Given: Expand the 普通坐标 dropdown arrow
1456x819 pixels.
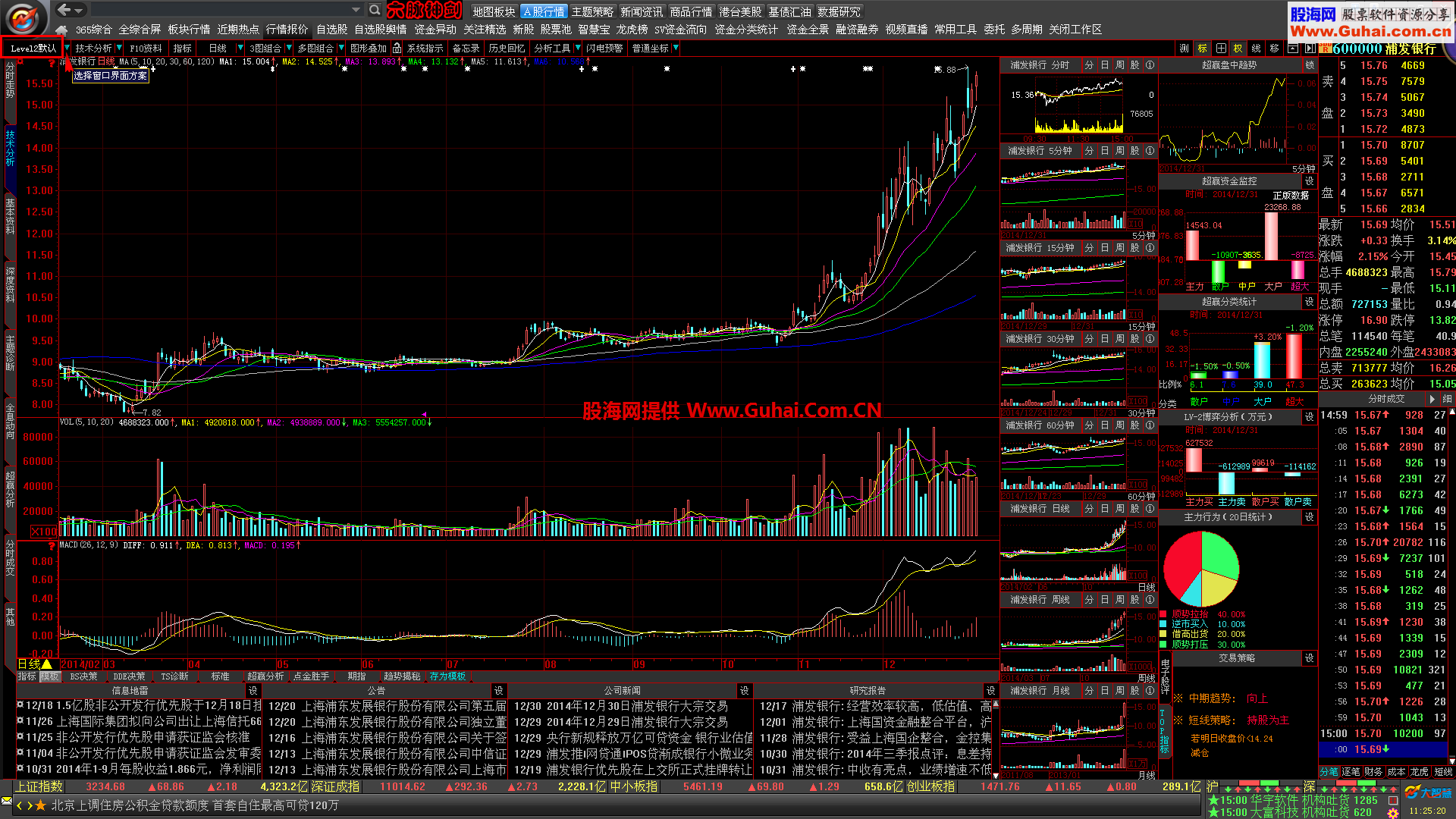Looking at the screenshot, I should coord(676,48).
